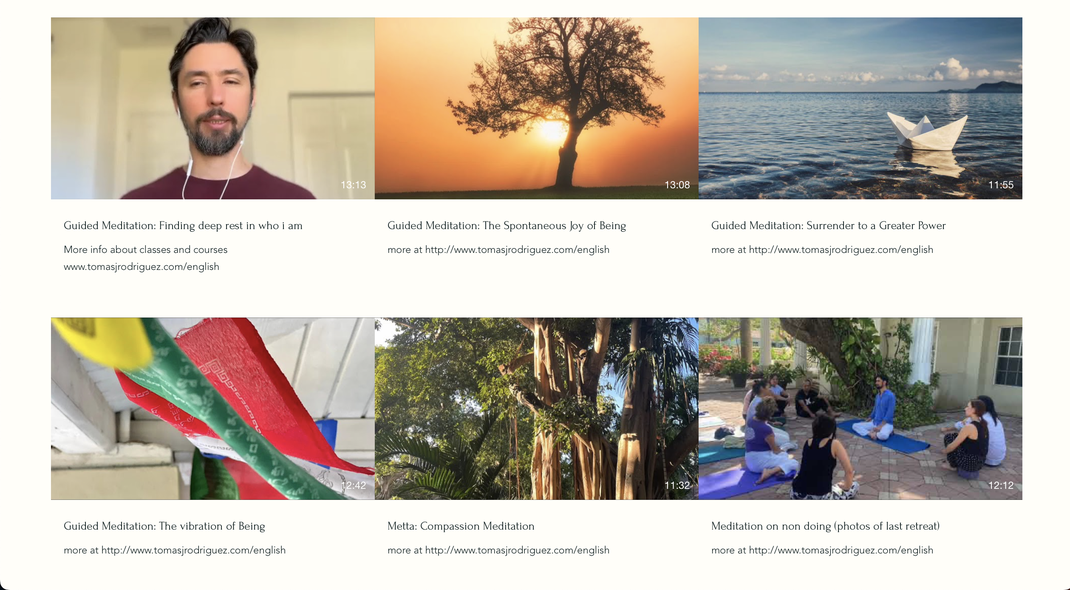The width and height of the screenshot is (1070, 590).
Task: Open Meditation on non doing title
Action: pos(826,526)
